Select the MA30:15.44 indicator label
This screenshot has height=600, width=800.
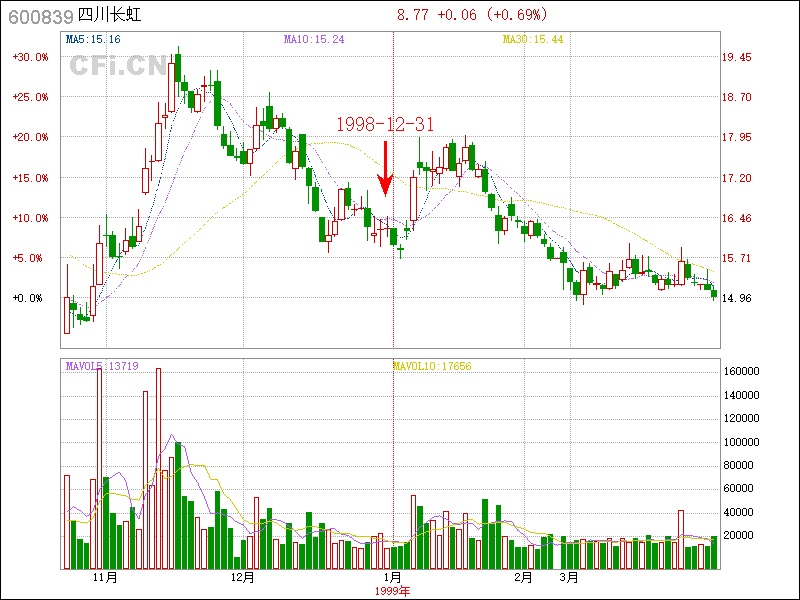[x=533, y=39]
